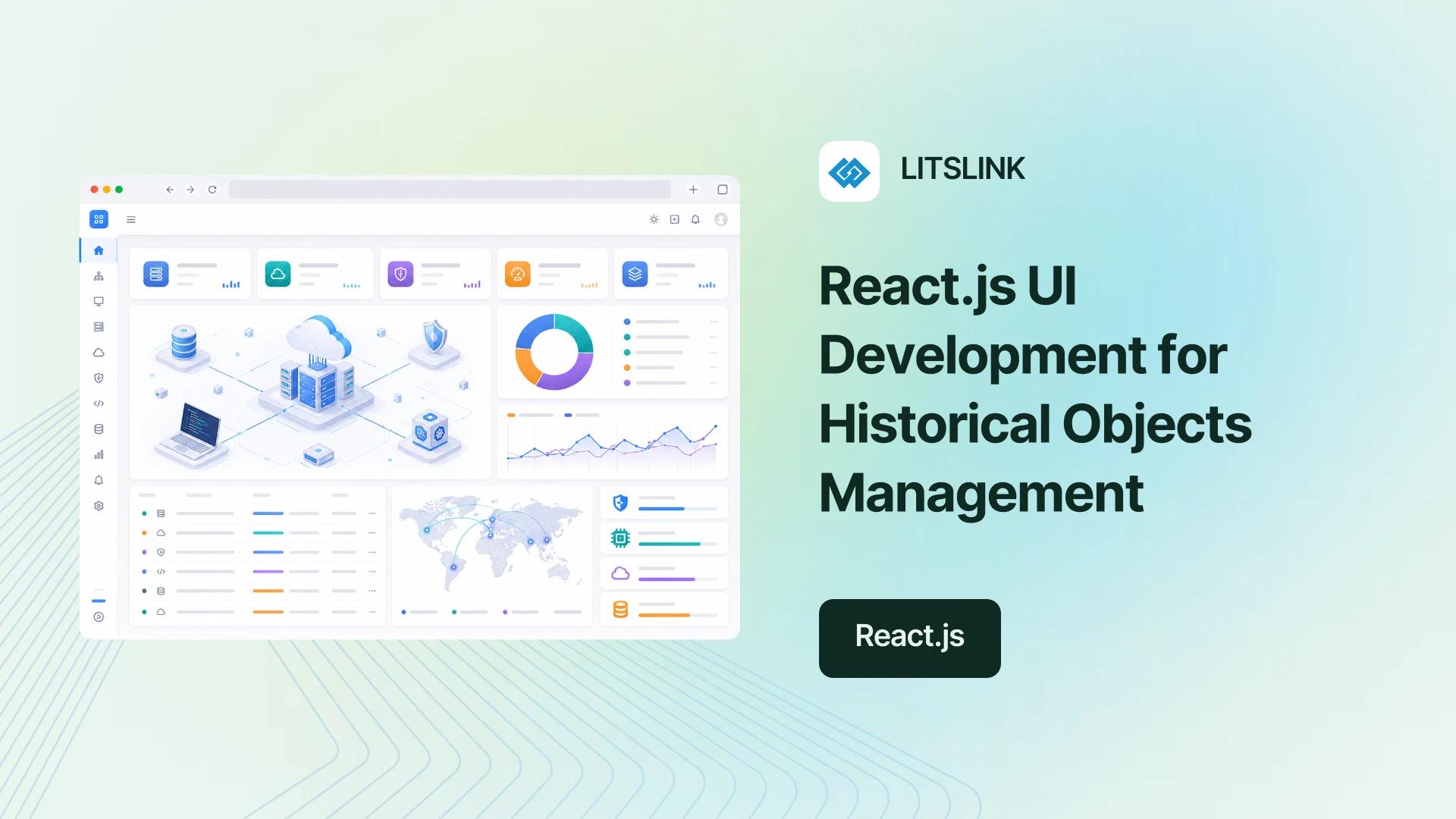
Task: Open the orange gauge stat card
Action: tap(552, 274)
